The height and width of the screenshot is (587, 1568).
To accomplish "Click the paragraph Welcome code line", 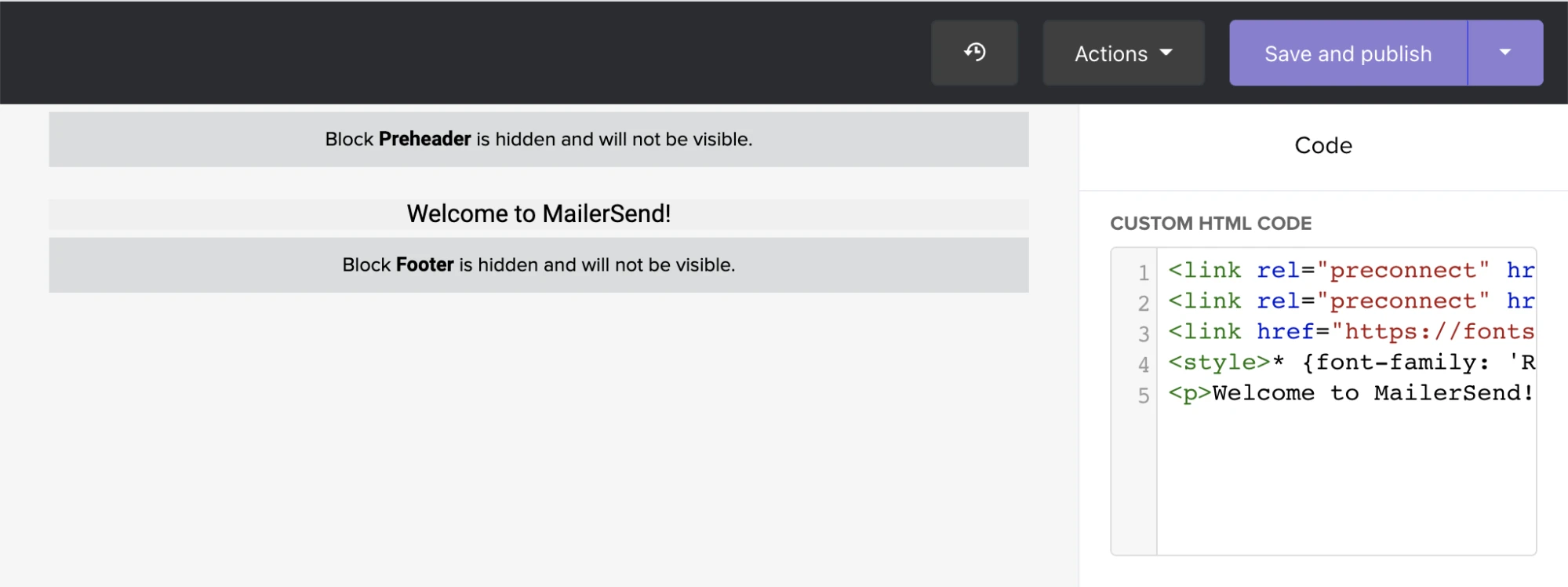I will (1349, 393).
